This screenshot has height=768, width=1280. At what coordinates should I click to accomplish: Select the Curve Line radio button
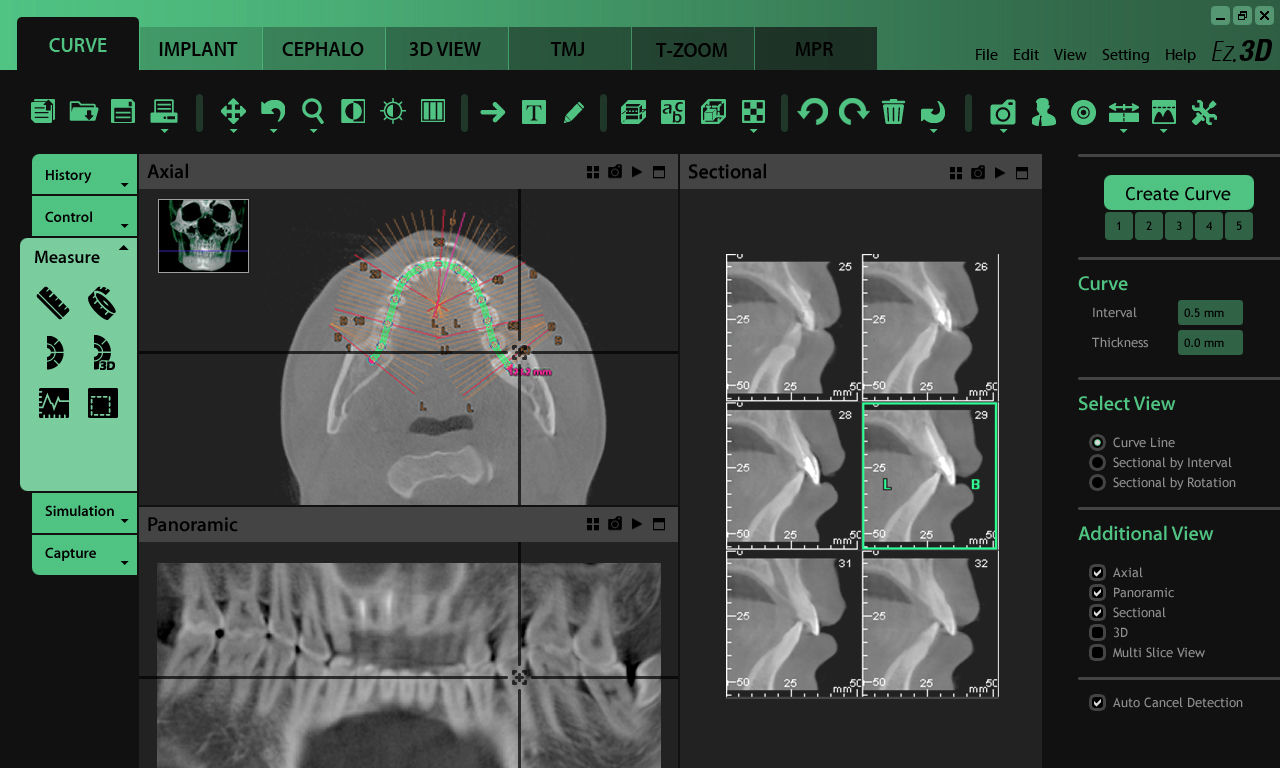(x=1097, y=442)
